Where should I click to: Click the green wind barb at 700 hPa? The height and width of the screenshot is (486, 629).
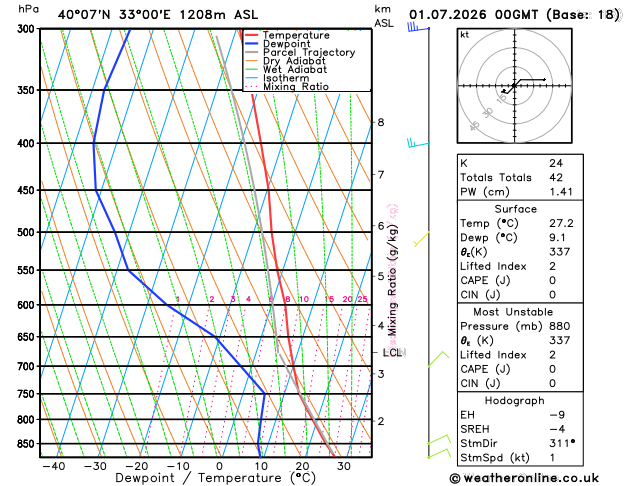[438, 358]
